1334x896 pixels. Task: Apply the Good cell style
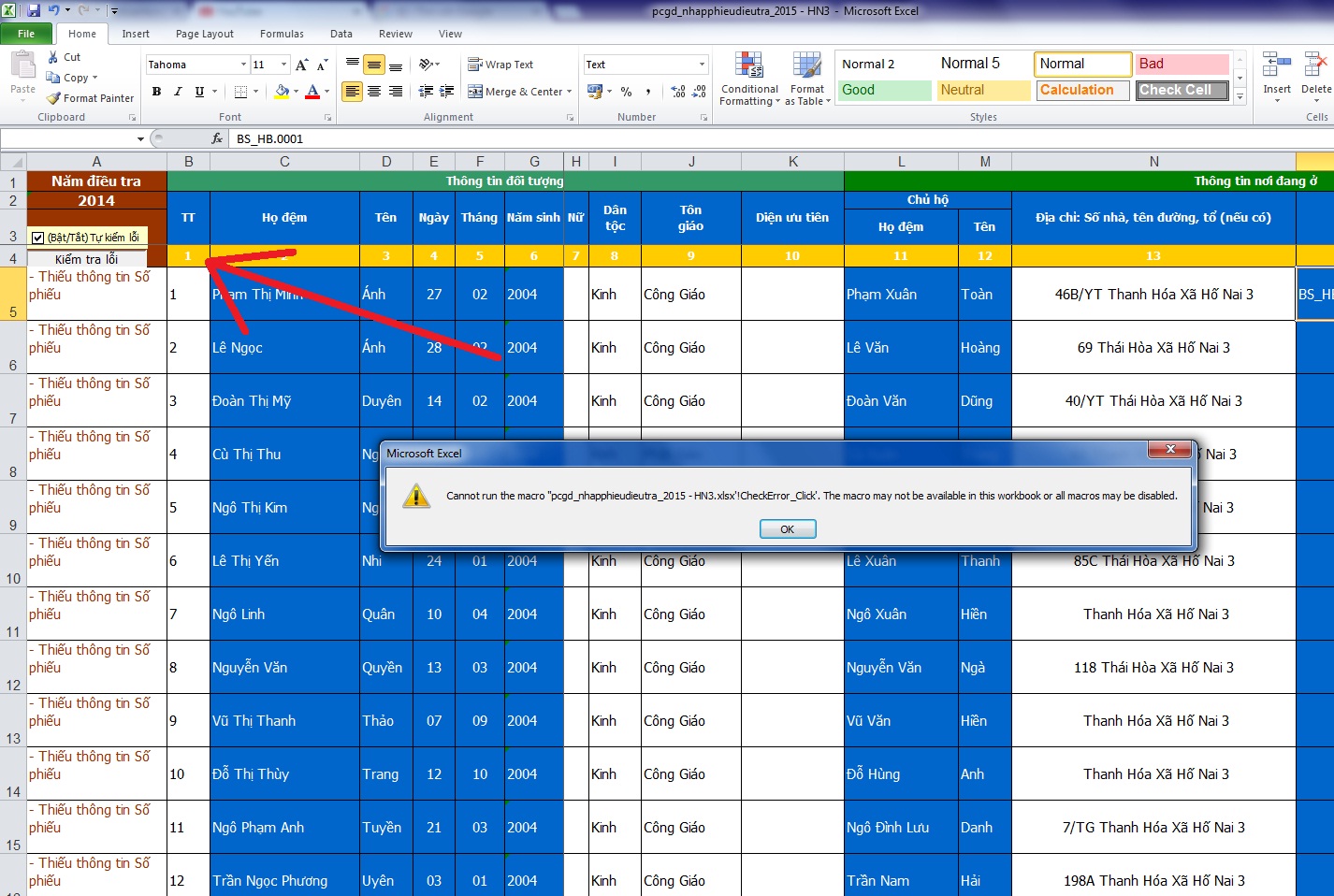click(885, 90)
